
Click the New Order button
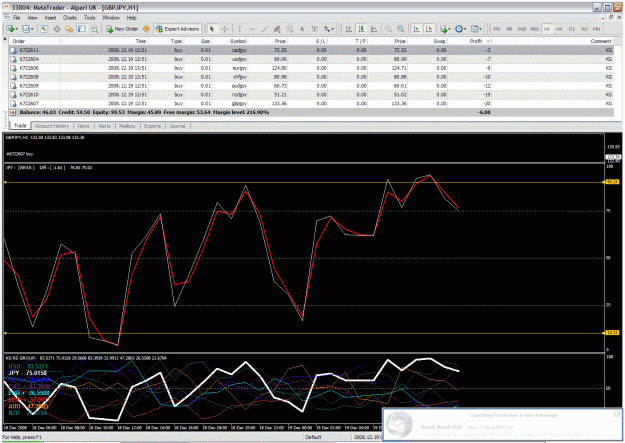tap(122, 29)
